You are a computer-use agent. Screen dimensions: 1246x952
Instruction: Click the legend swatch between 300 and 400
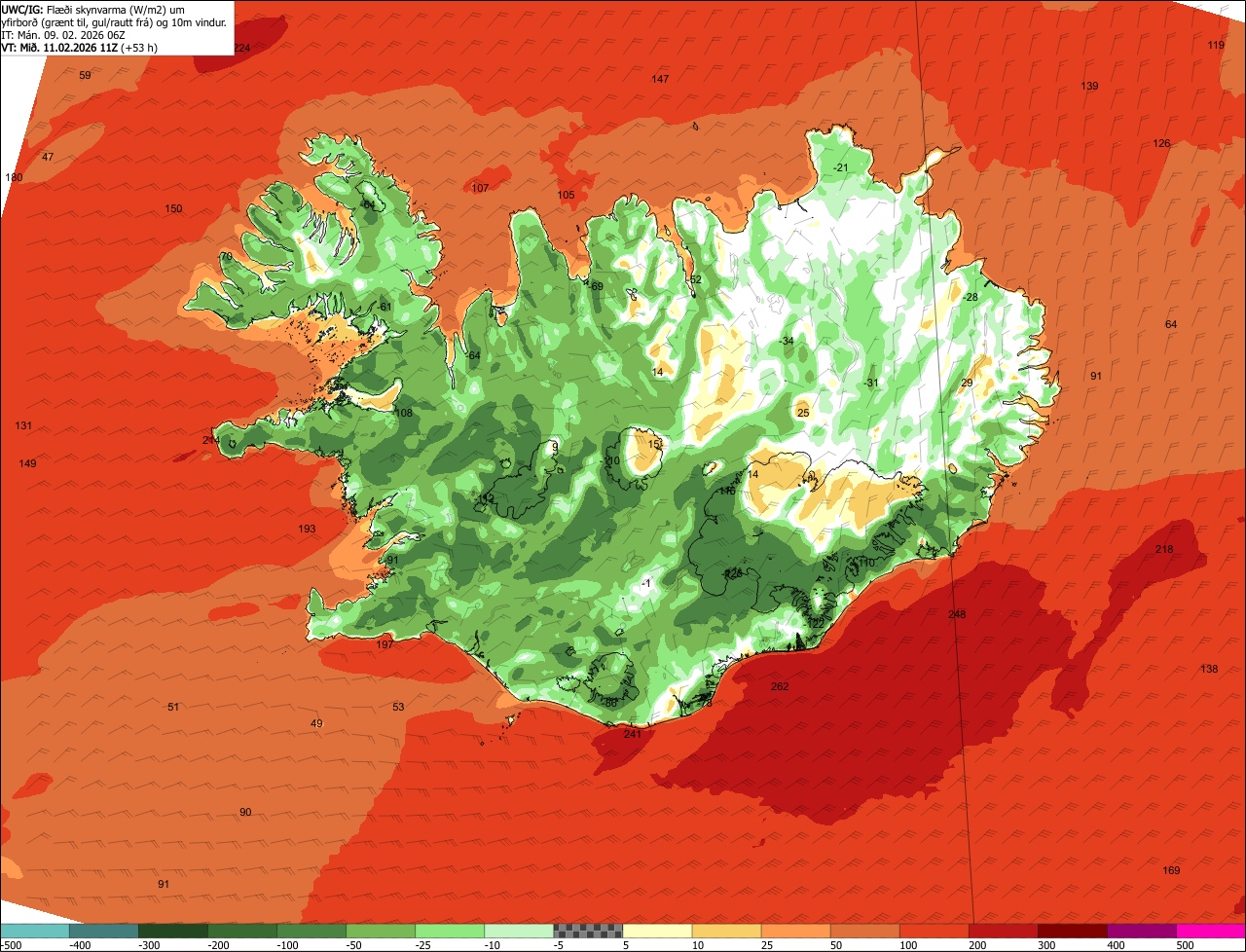(1072, 931)
